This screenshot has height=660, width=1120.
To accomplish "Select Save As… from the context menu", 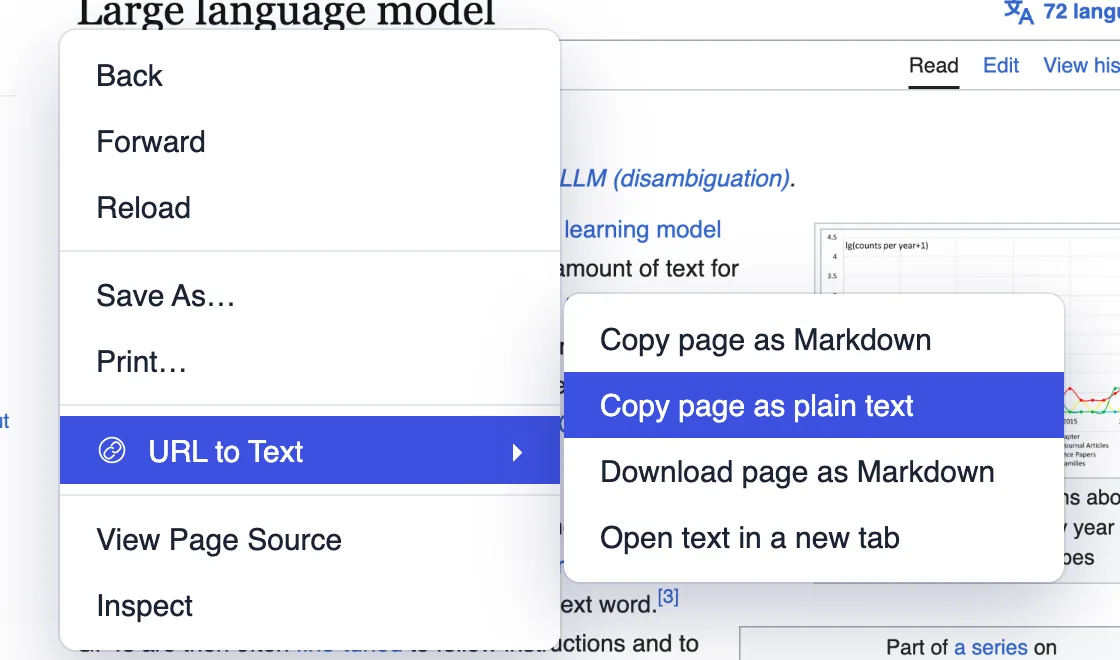I will click(x=310, y=296).
